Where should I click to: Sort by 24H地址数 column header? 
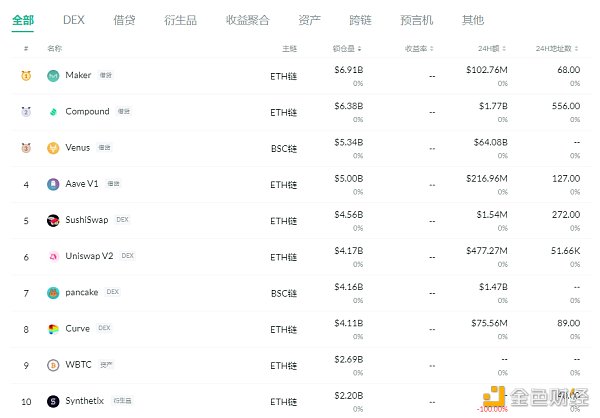coord(557,48)
